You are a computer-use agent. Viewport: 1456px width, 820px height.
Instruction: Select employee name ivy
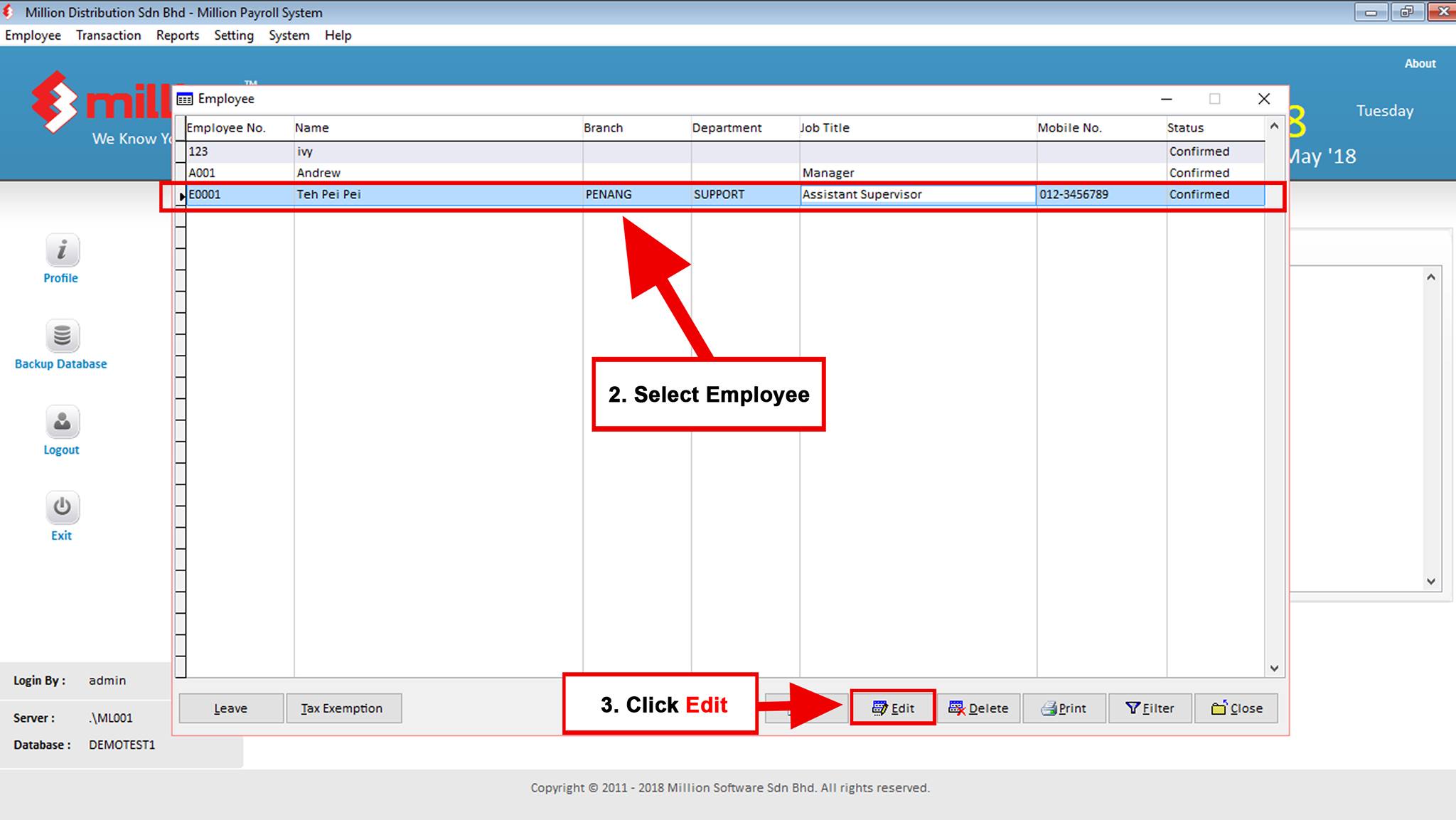305,151
